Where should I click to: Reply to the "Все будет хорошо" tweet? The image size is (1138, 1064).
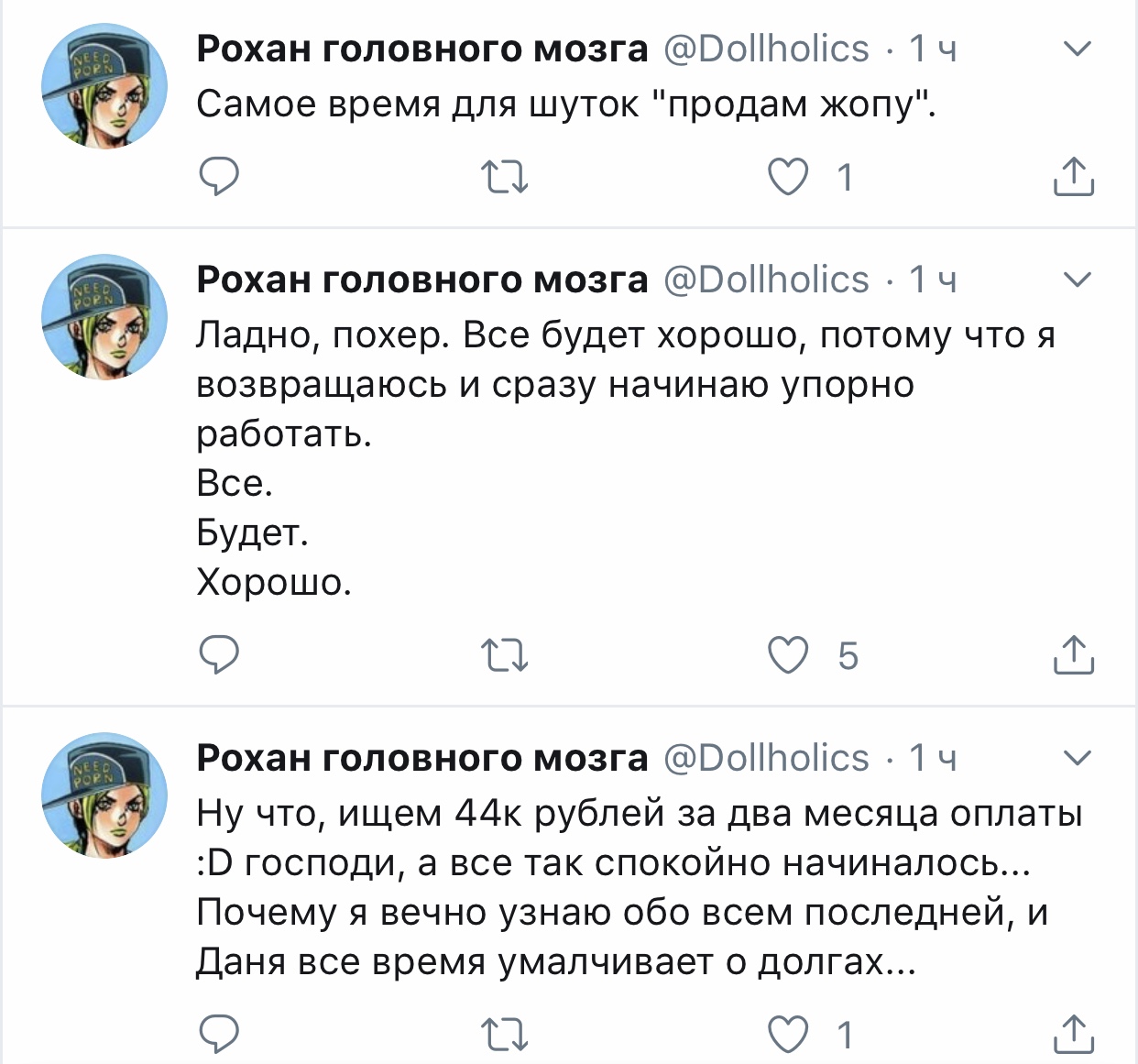coord(219,655)
